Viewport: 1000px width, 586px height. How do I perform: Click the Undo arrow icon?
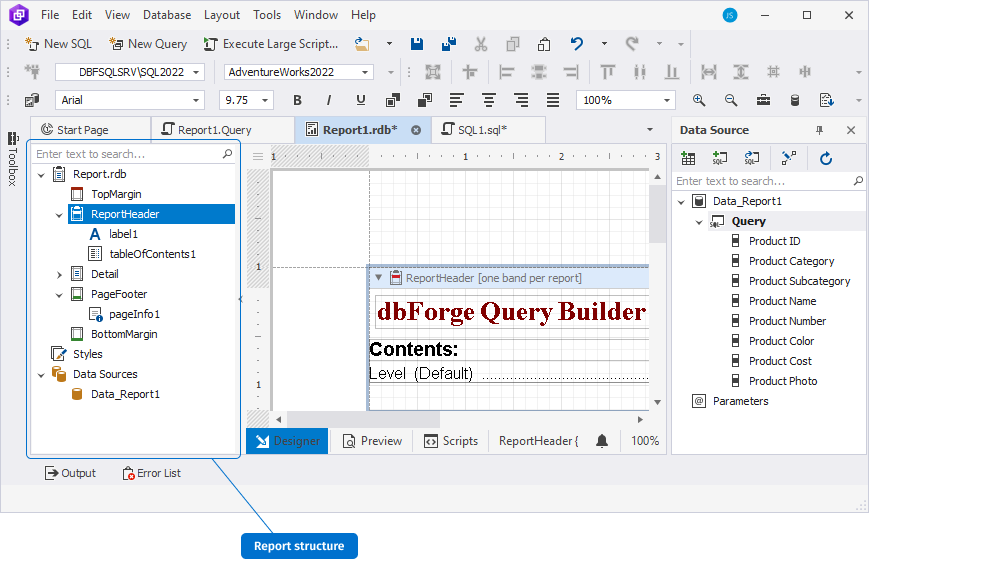click(x=577, y=44)
